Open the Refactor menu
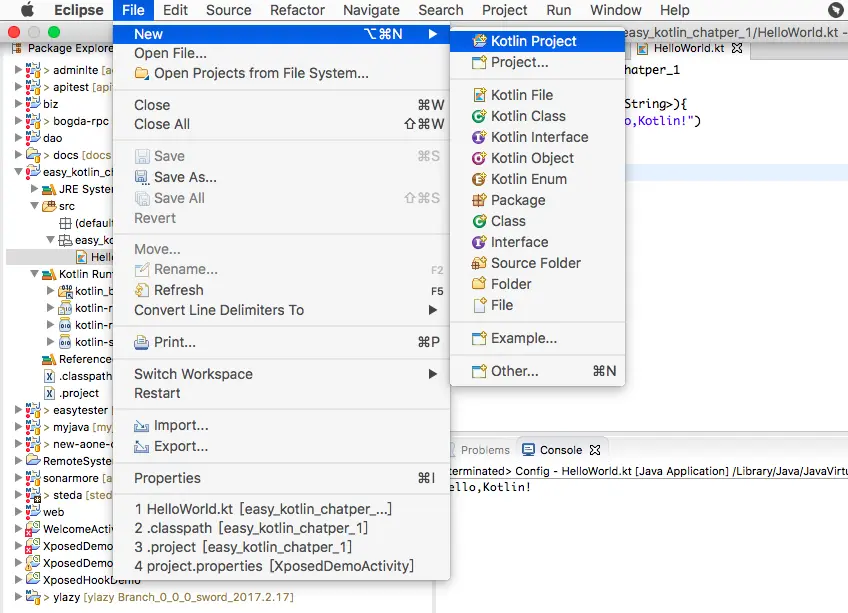Viewport: 848px width, 613px height. pyautogui.click(x=297, y=10)
